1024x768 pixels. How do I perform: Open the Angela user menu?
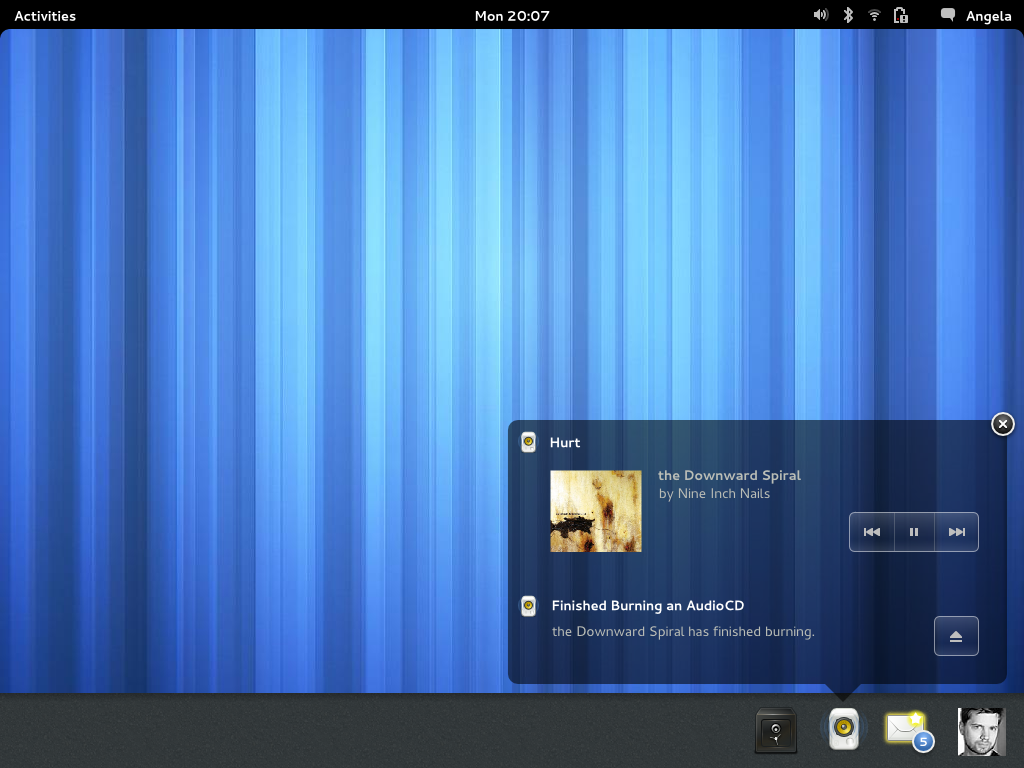pos(988,15)
